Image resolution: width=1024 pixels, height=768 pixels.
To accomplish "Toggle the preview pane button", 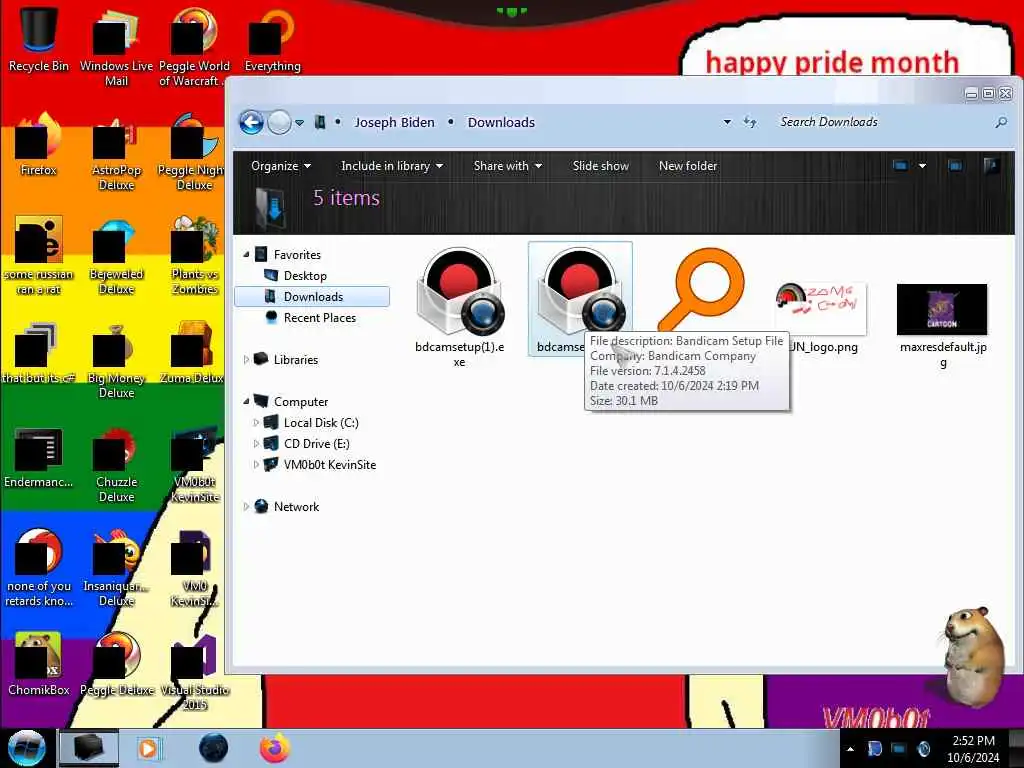I will click(x=955, y=166).
